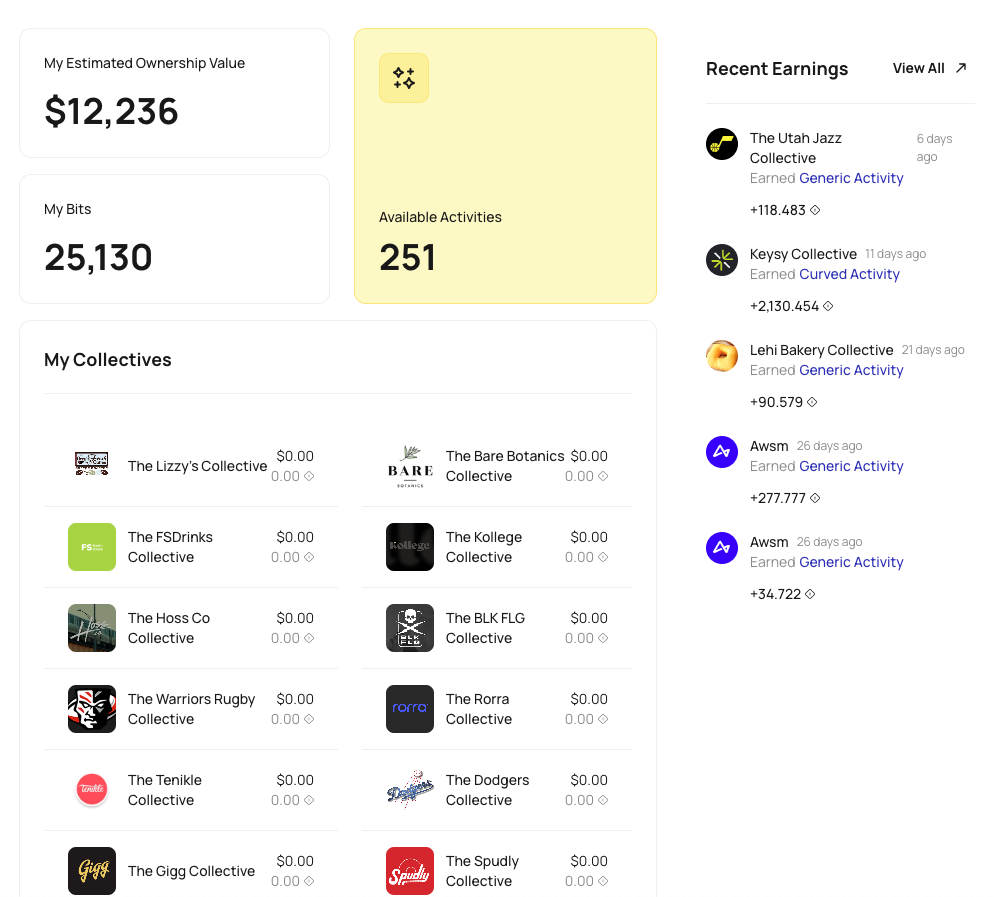Open The Tenikle Collective name
Viewport: 994px width, 897px height.
pos(165,790)
